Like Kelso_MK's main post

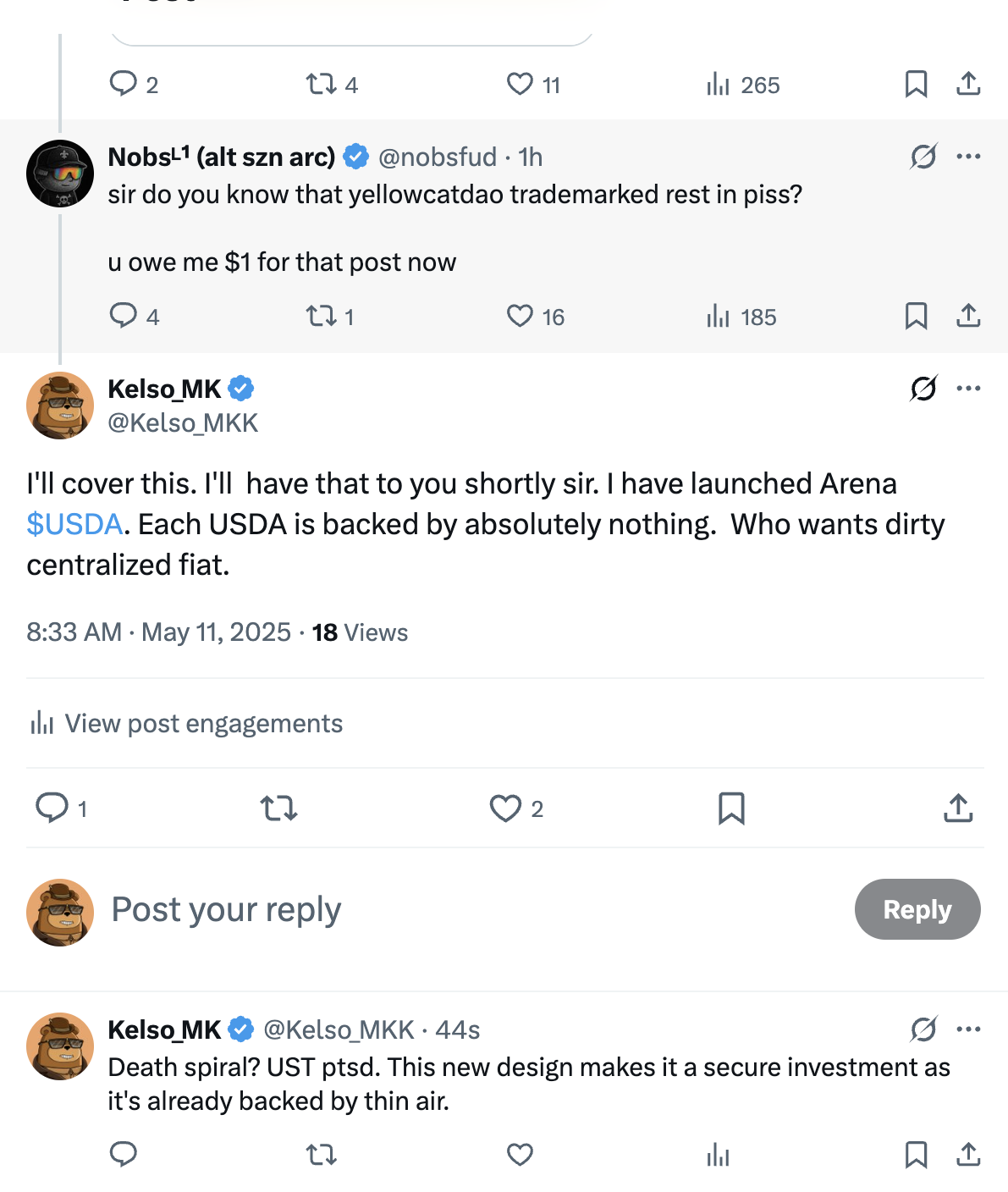[506, 808]
